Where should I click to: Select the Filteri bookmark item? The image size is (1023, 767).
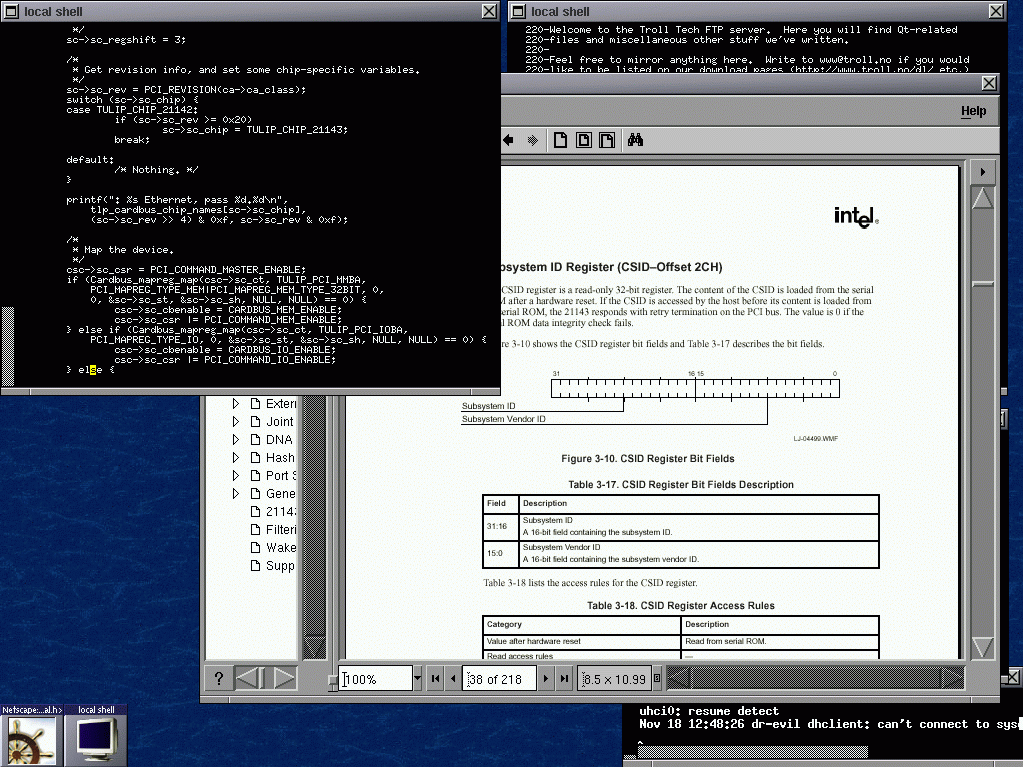(280, 530)
